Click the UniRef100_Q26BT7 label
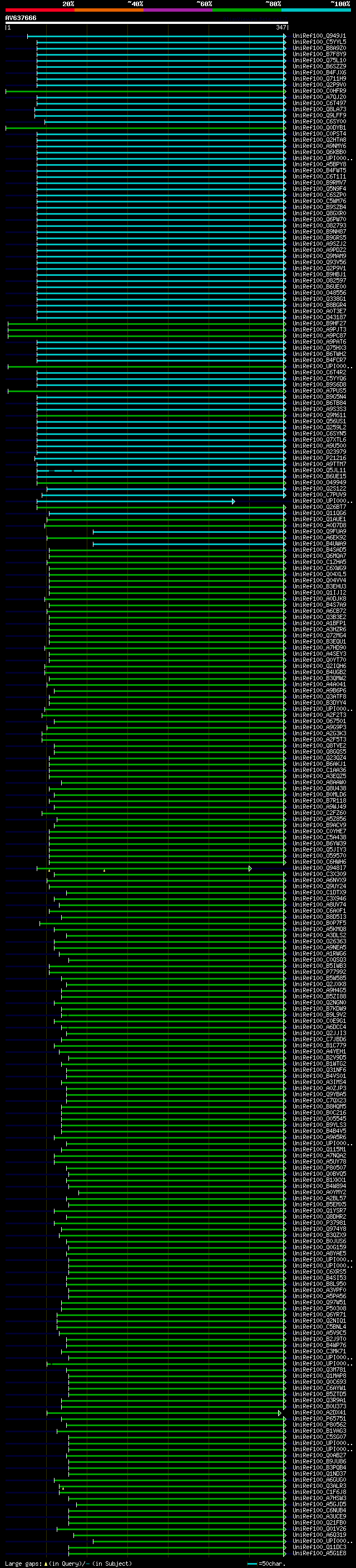This screenshot has height=1568, width=356. pyautogui.click(x=319, y=507)
